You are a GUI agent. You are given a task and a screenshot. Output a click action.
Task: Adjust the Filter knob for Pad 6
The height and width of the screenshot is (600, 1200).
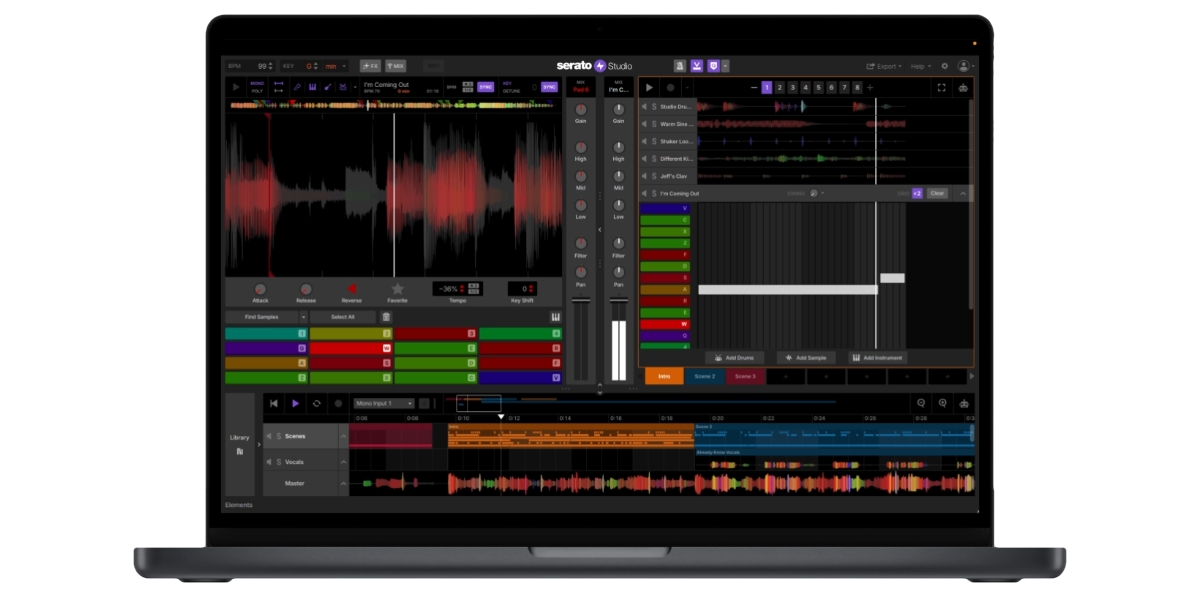click(x=580, y=243)
